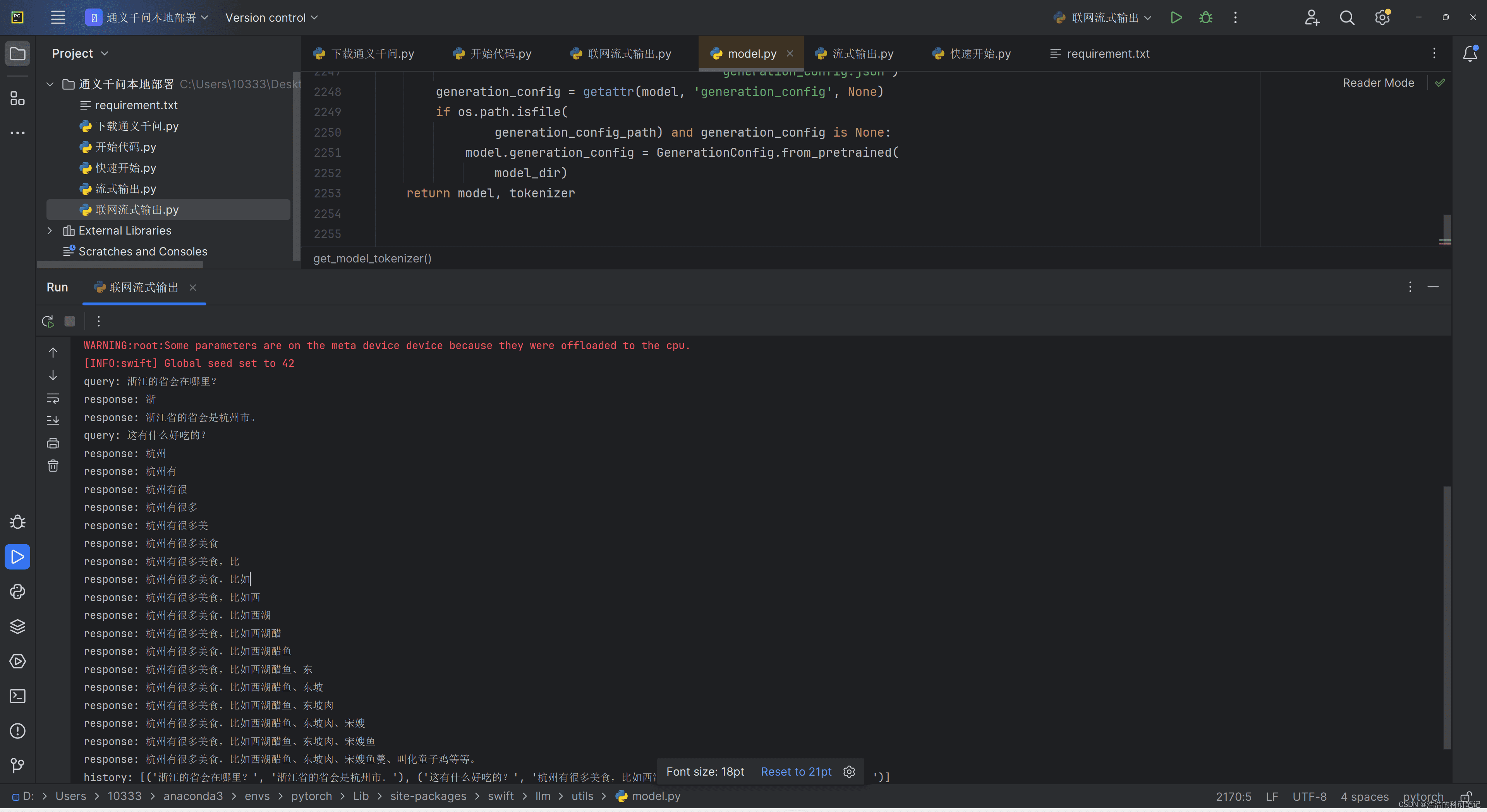Image resolution: width=1487 pixels, height=812 pixels.
Task: Close the 联网流式输出 run tab
Action: point(193,288)
